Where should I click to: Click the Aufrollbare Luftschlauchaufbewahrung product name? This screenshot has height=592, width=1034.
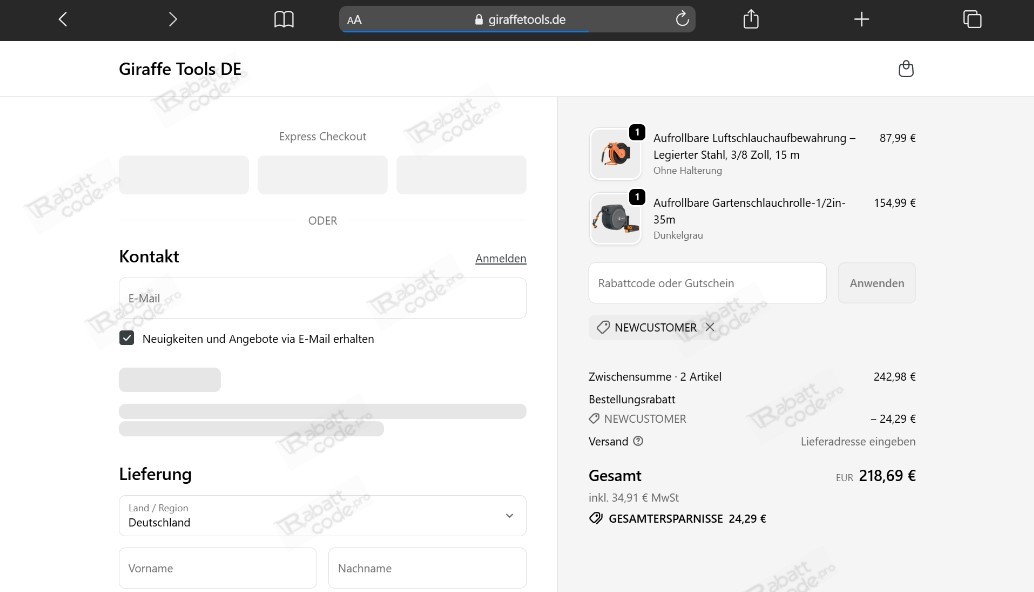click(754, 146)
